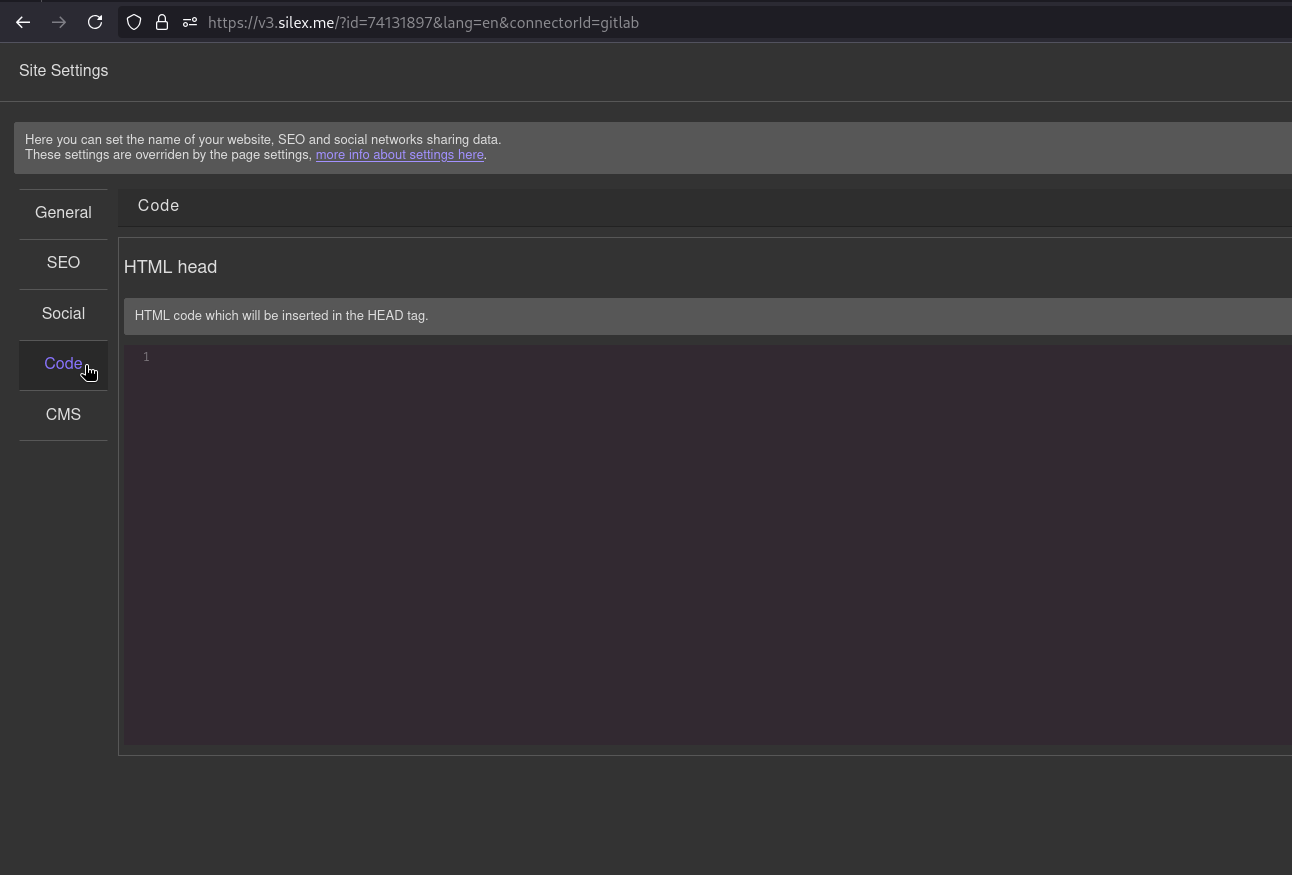Open the CMS settings section
The height and width of the screenshot is (875, 1292).
(63, 414)
